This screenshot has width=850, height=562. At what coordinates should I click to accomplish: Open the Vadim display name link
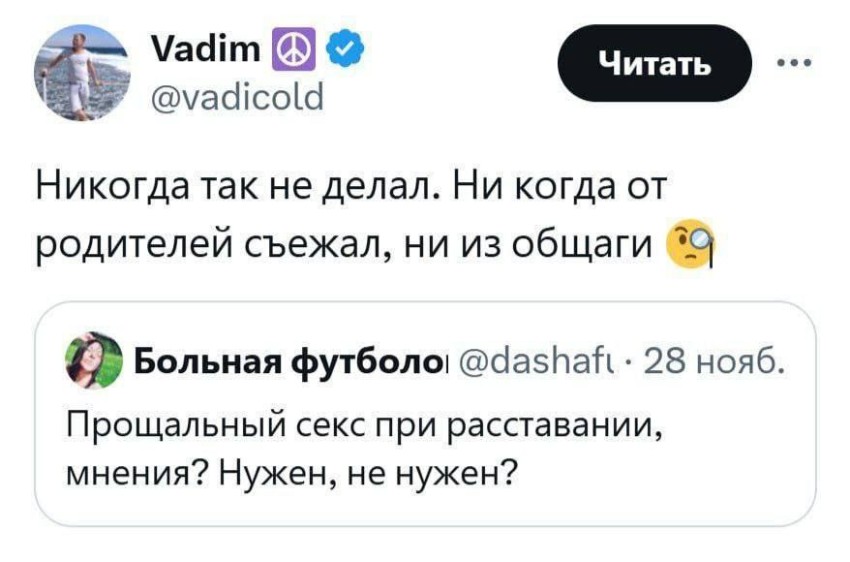pos(205,49)
